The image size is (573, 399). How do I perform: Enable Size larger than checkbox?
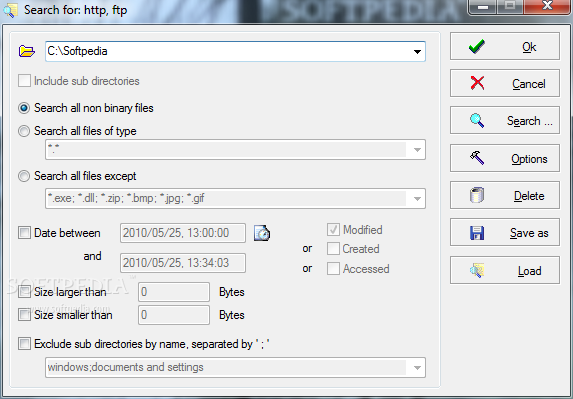tap(24, 292)
